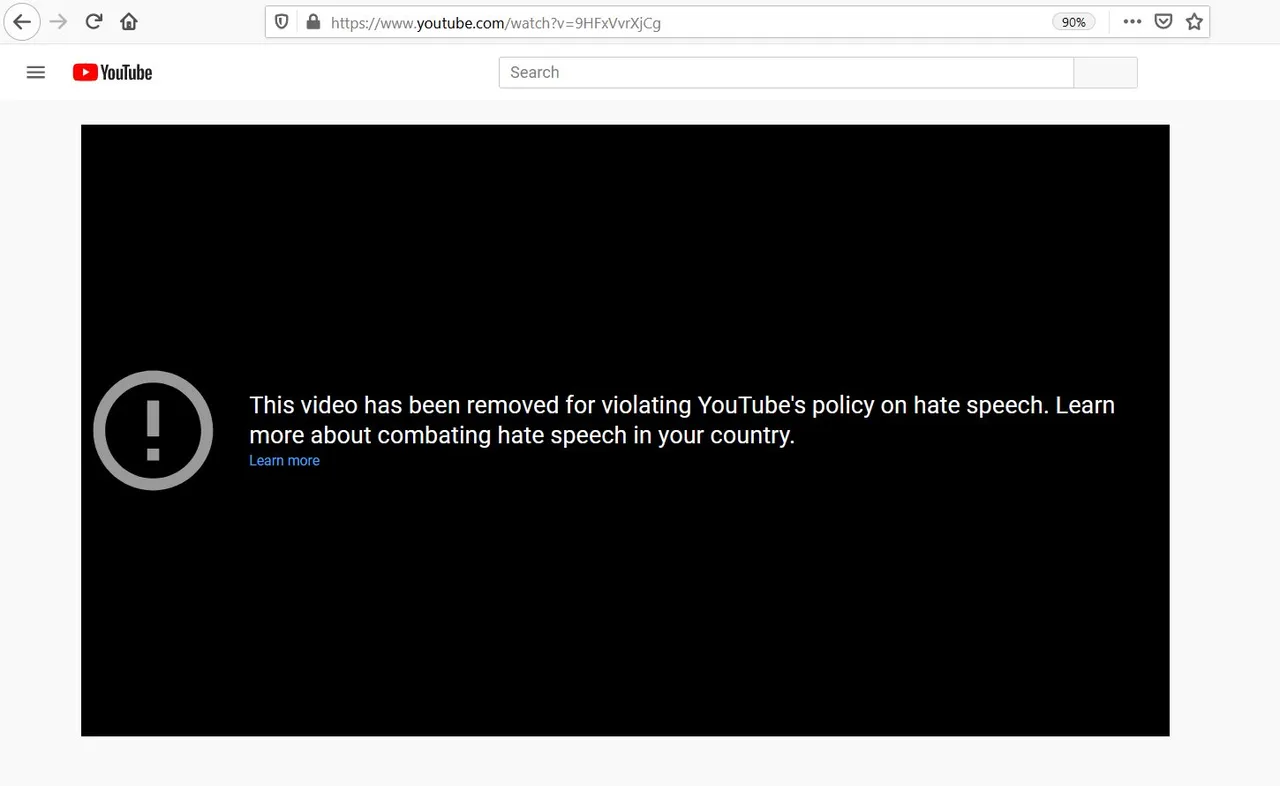Show tracking protection shield info
This screenshot has width=1280, height=786.
282,22
